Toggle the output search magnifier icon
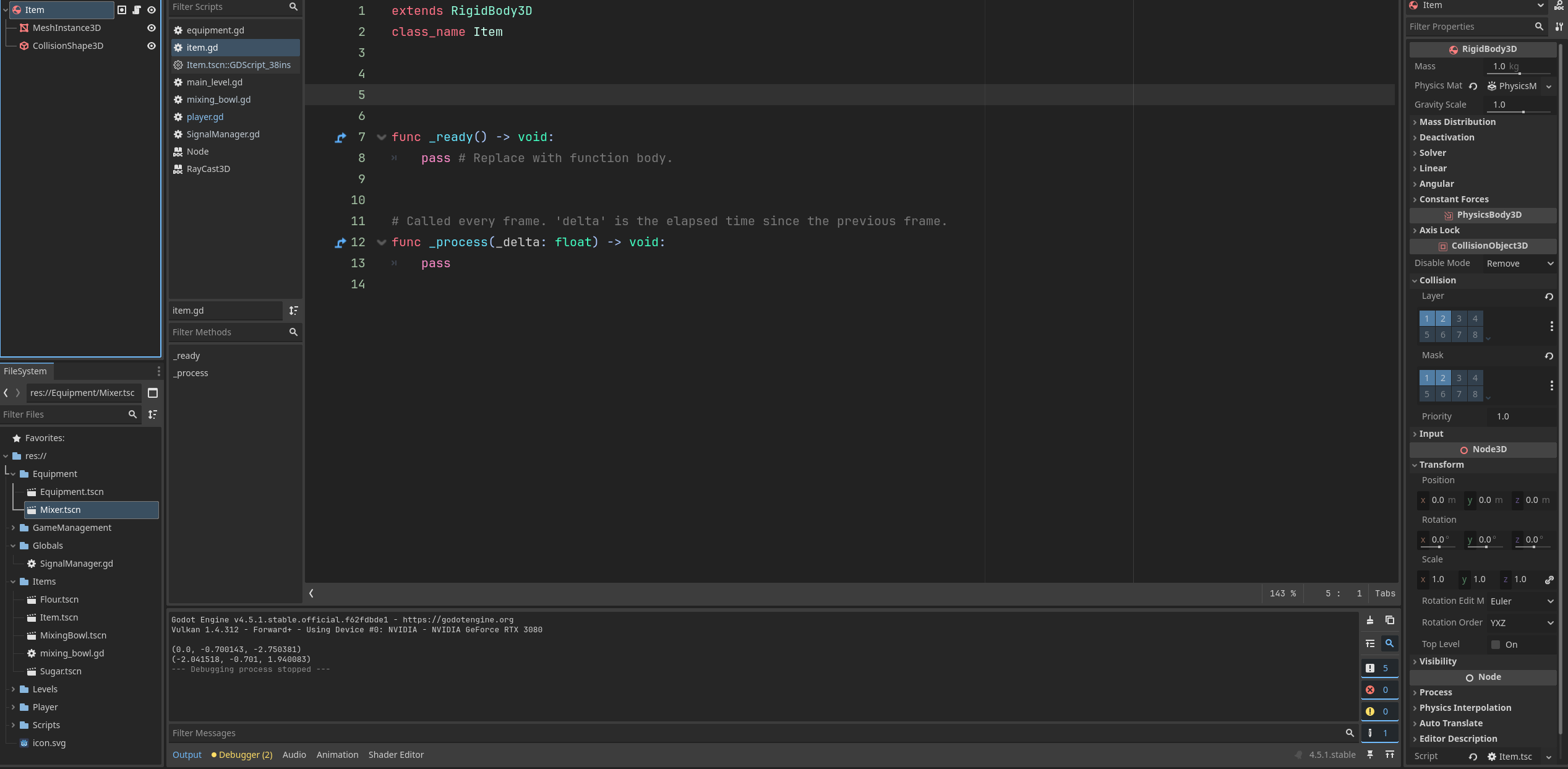The image size is (1568, 769). coord(1390,643)
